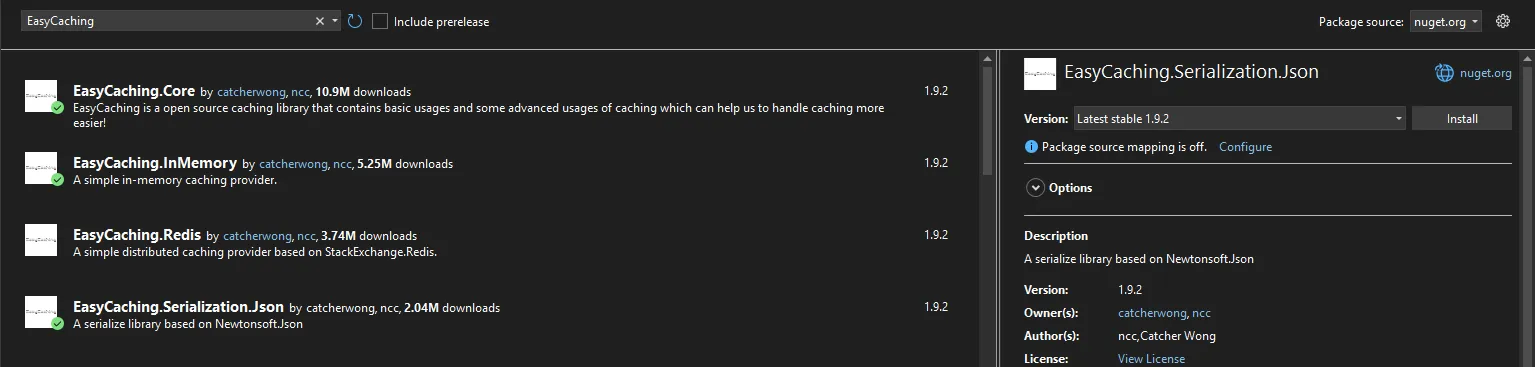Click the catcherwong owner link in details
1535x367 pixels.
click(1152, 313)
